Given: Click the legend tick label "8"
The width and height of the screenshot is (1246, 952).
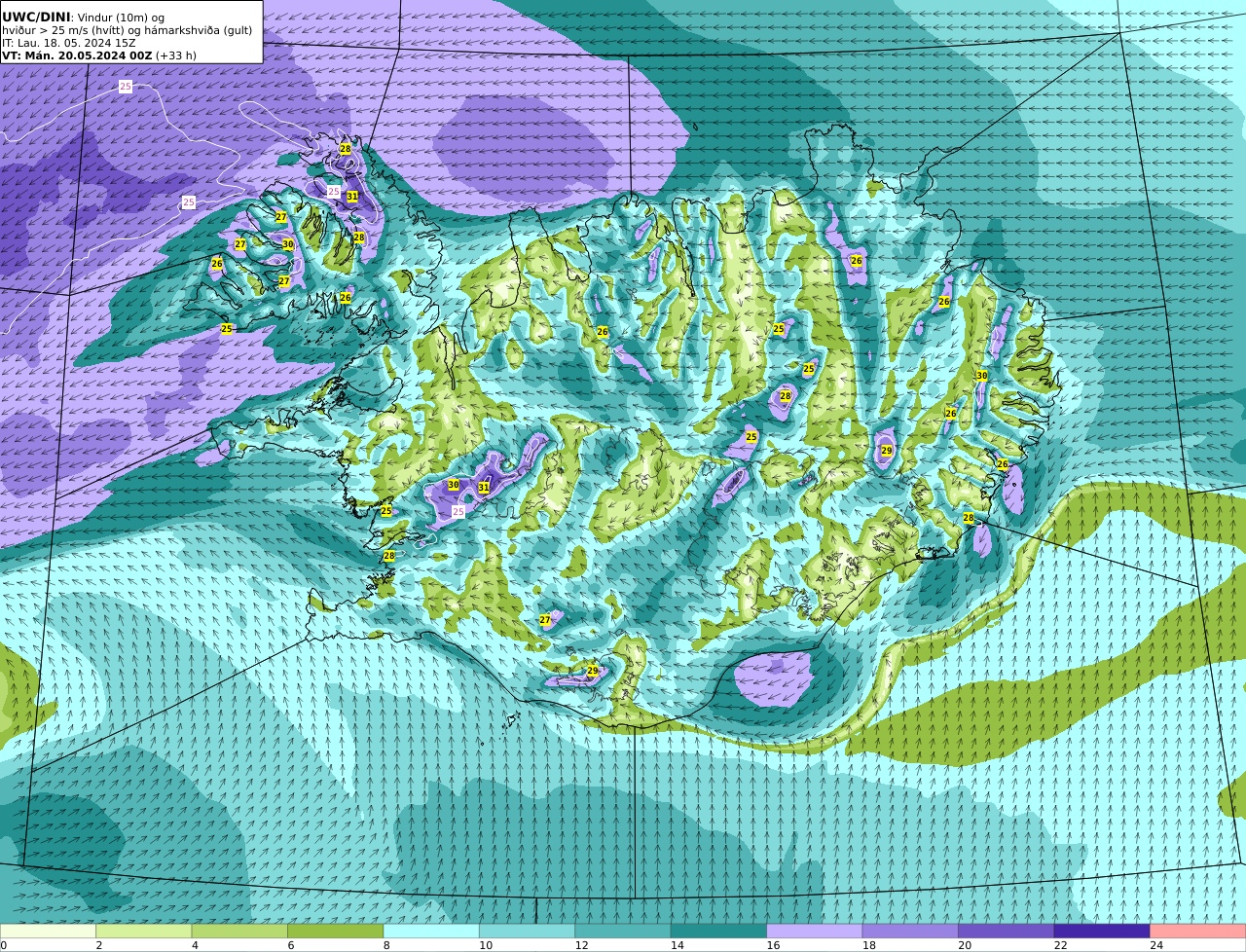Looking at the screenshot, I should click(x=386, y=945).
